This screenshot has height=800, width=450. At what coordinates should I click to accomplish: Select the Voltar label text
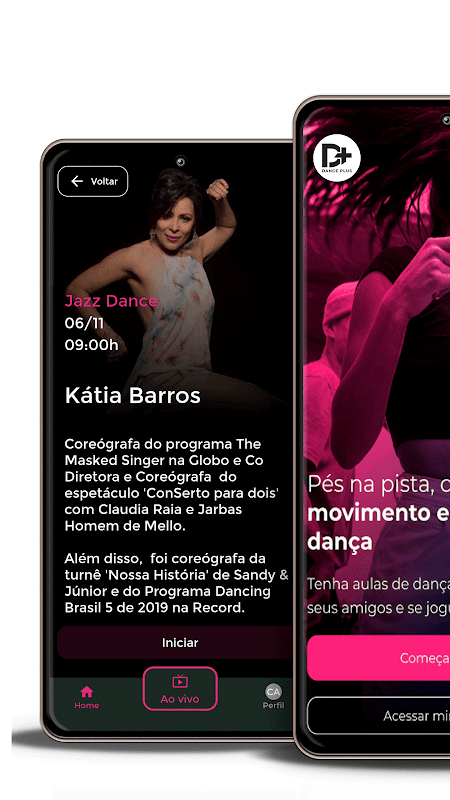(104, 181)
